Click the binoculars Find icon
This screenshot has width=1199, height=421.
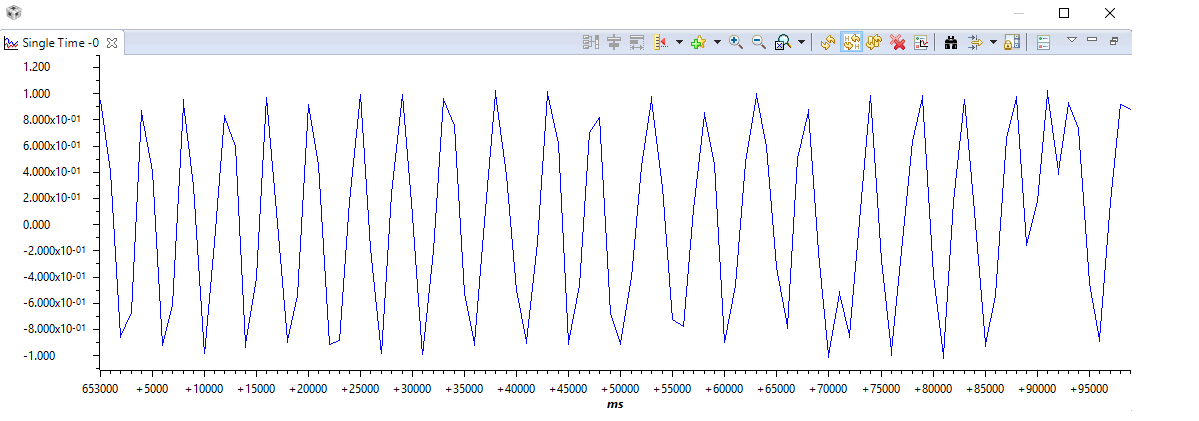[951, 43]
